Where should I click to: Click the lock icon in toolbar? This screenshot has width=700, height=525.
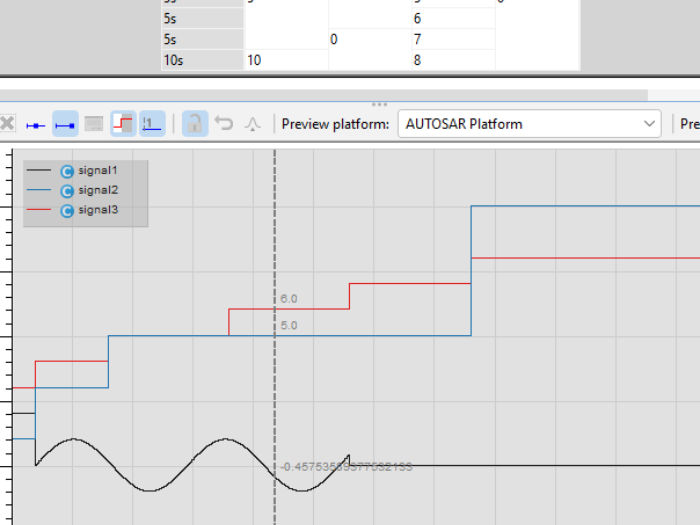click(194, 124)
